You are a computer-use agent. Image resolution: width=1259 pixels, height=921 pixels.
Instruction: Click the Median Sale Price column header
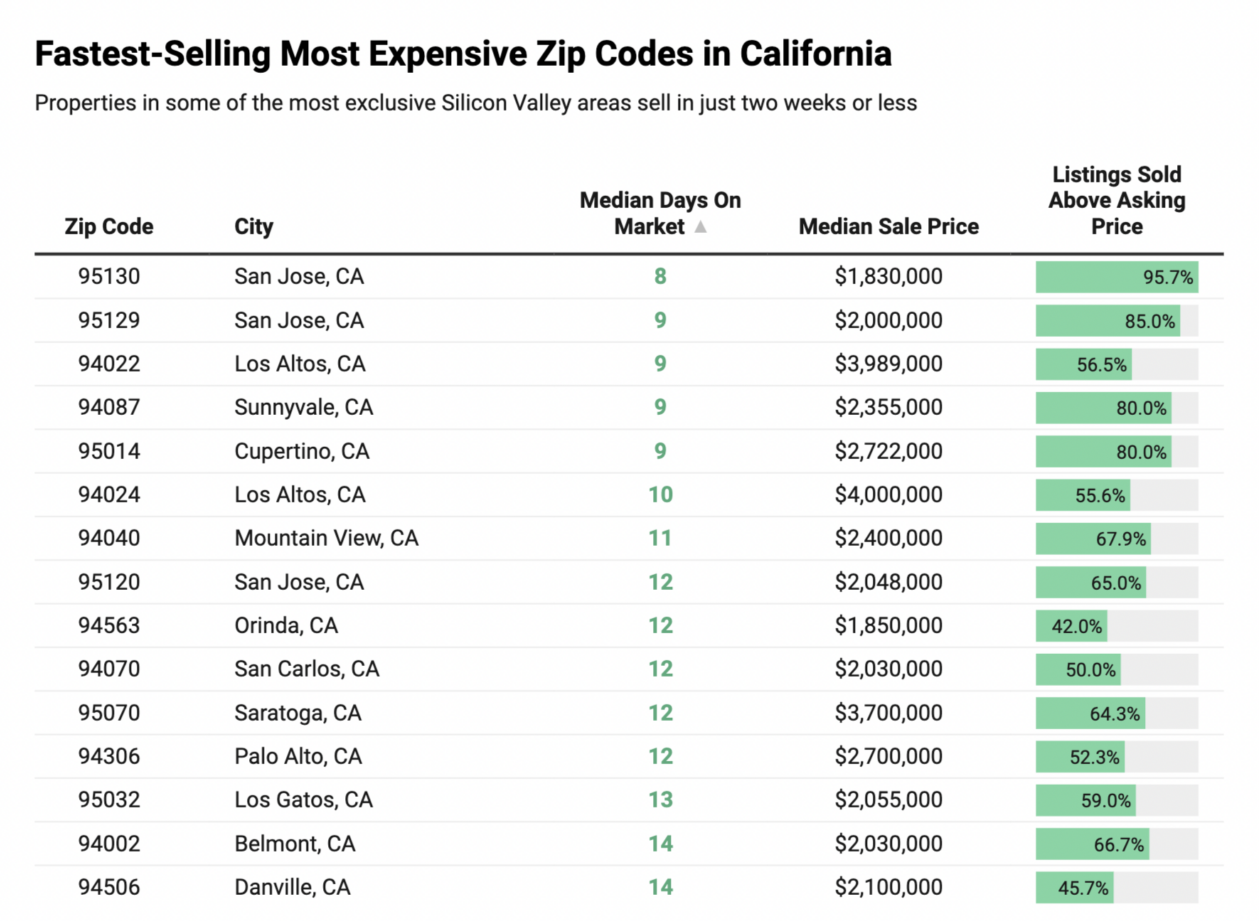pyautogui.click(x=888, y=227)
